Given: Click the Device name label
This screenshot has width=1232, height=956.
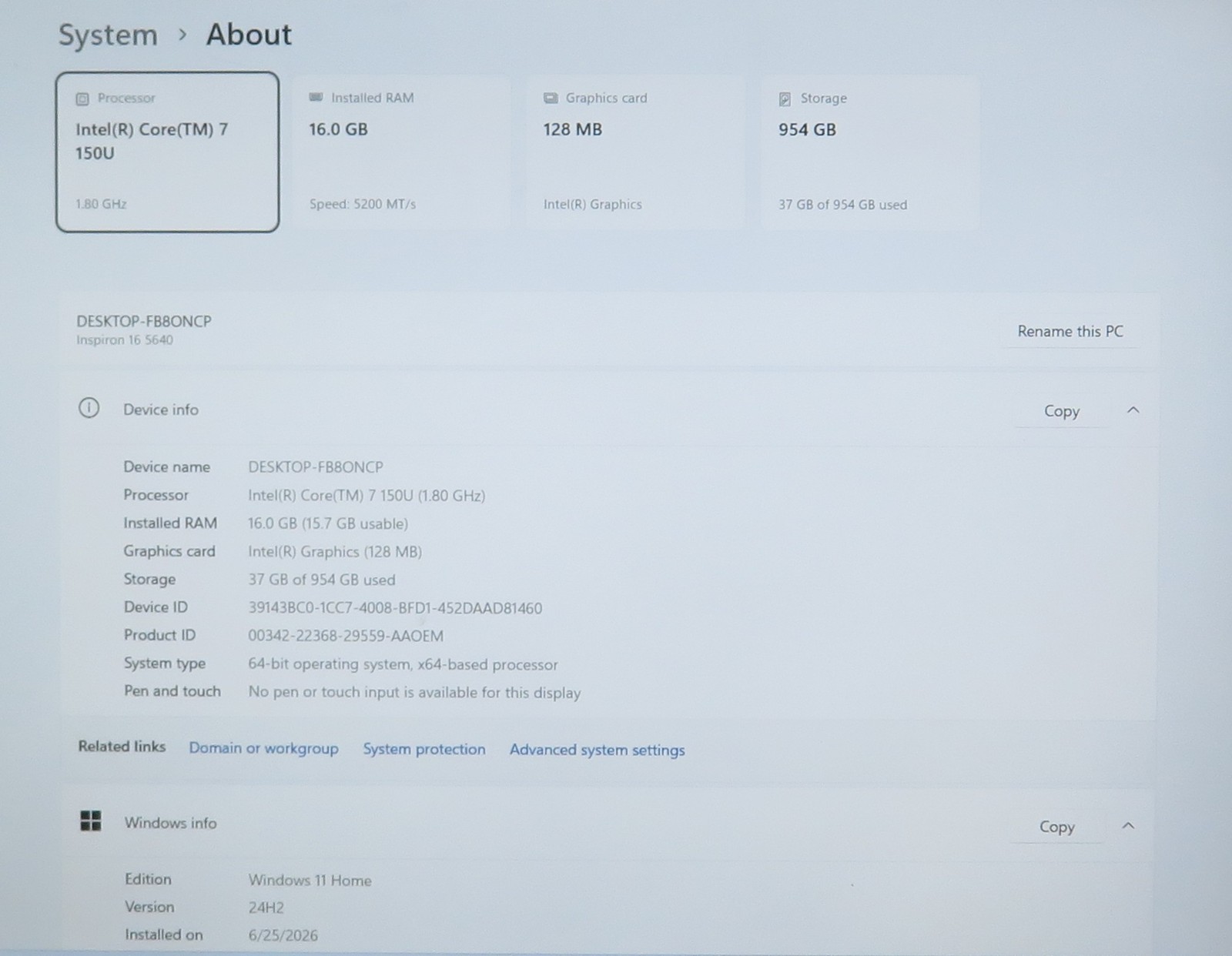Looking at the screenshot, I should click(x=166, y=466).
